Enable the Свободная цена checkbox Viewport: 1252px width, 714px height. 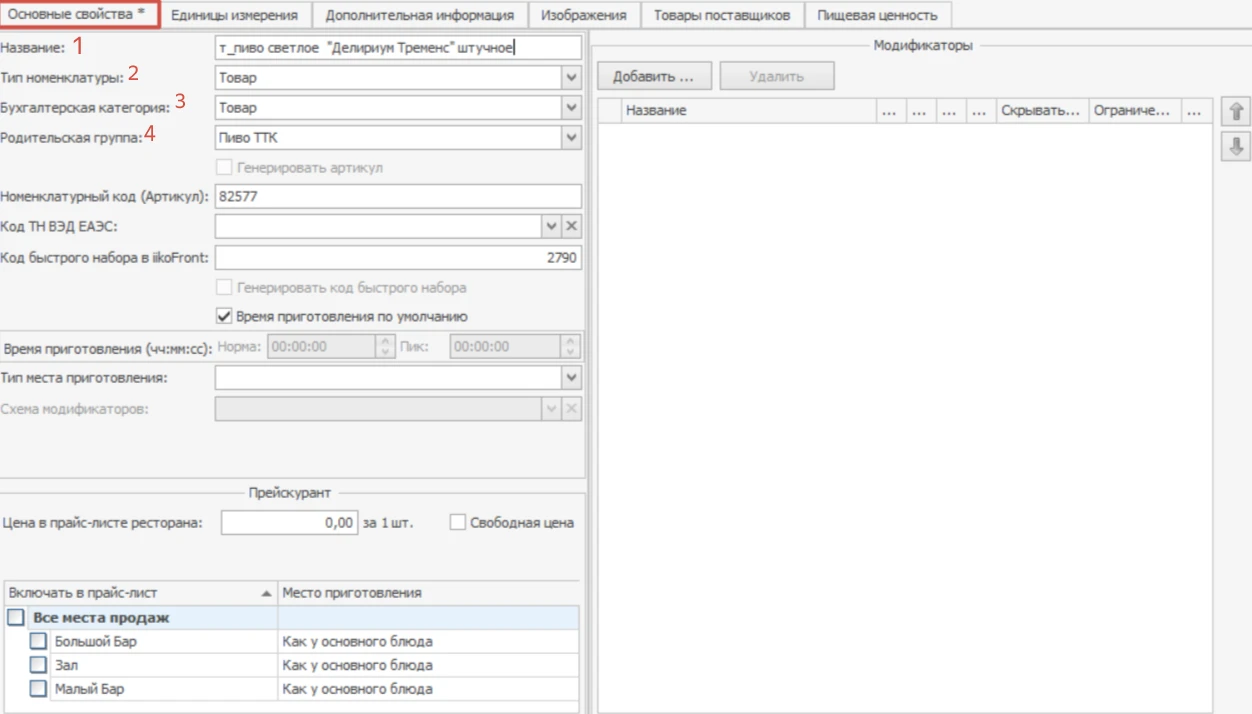tap(458, 522)
